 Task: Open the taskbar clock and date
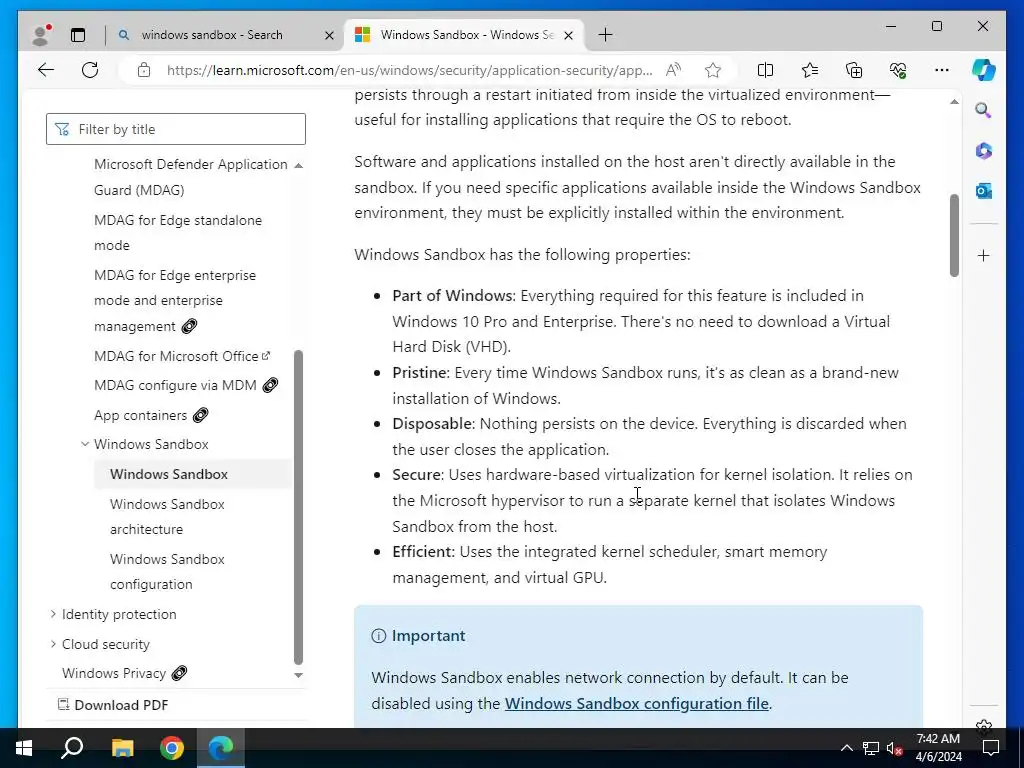point(938,748)
